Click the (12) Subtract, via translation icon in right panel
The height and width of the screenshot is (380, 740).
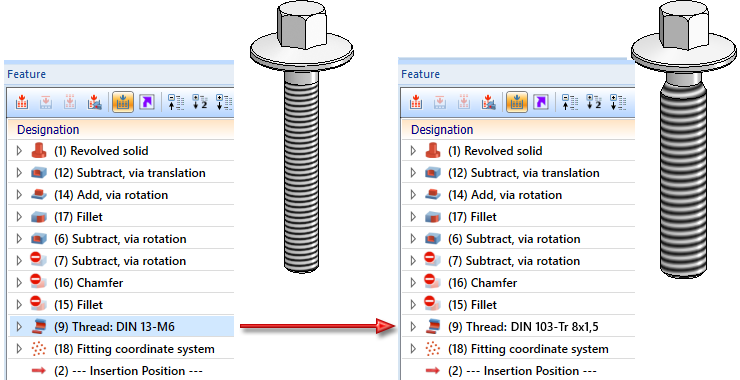pyautogui.click(x=433, y=173)
